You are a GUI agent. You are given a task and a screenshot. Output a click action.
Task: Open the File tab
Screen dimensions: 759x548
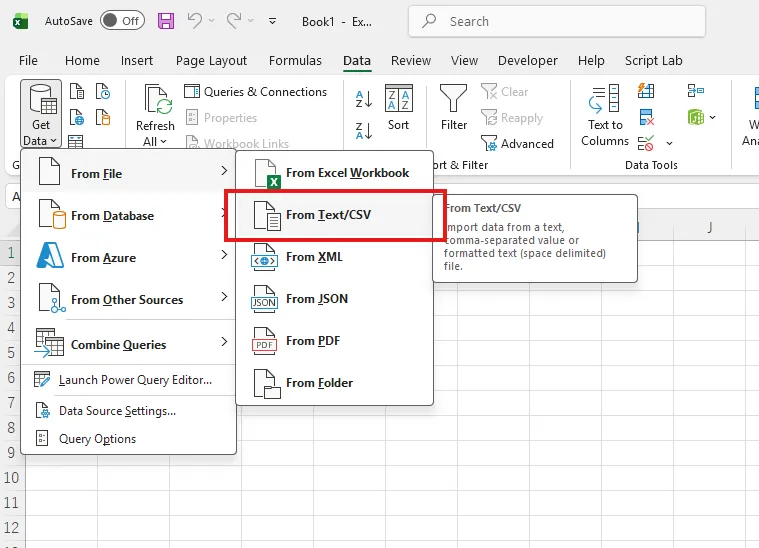tap(28, 61)
